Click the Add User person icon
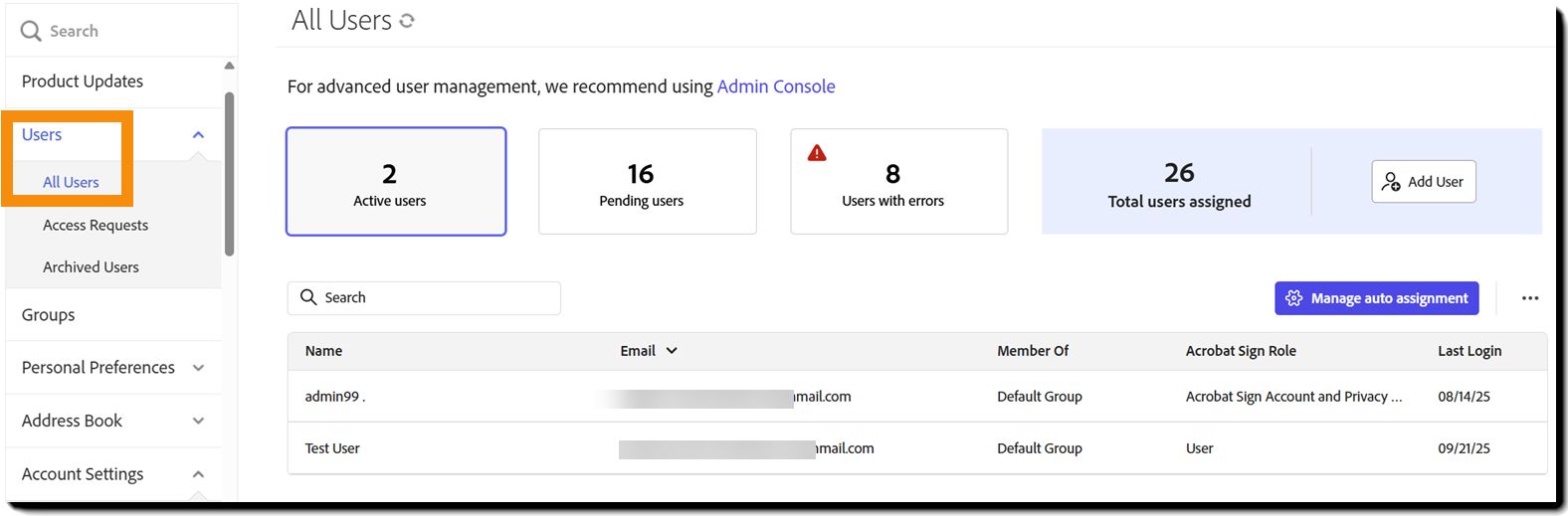Image resolution: width=1568 pixels, height=516 pixels. click(1391, 182)
